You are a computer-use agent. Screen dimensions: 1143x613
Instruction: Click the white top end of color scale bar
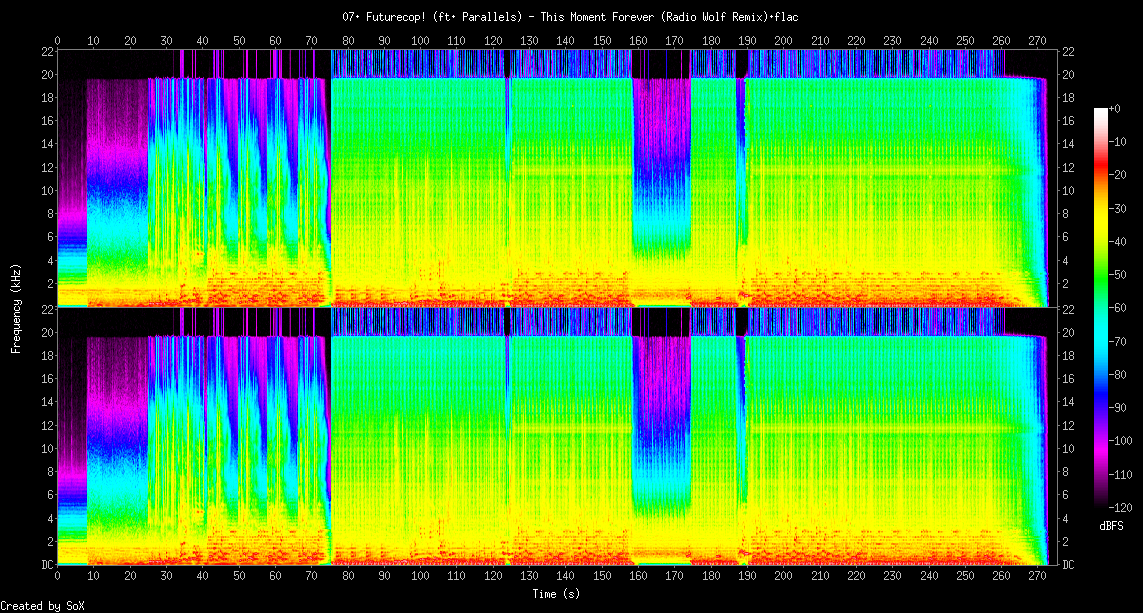tap(1101, 110)
